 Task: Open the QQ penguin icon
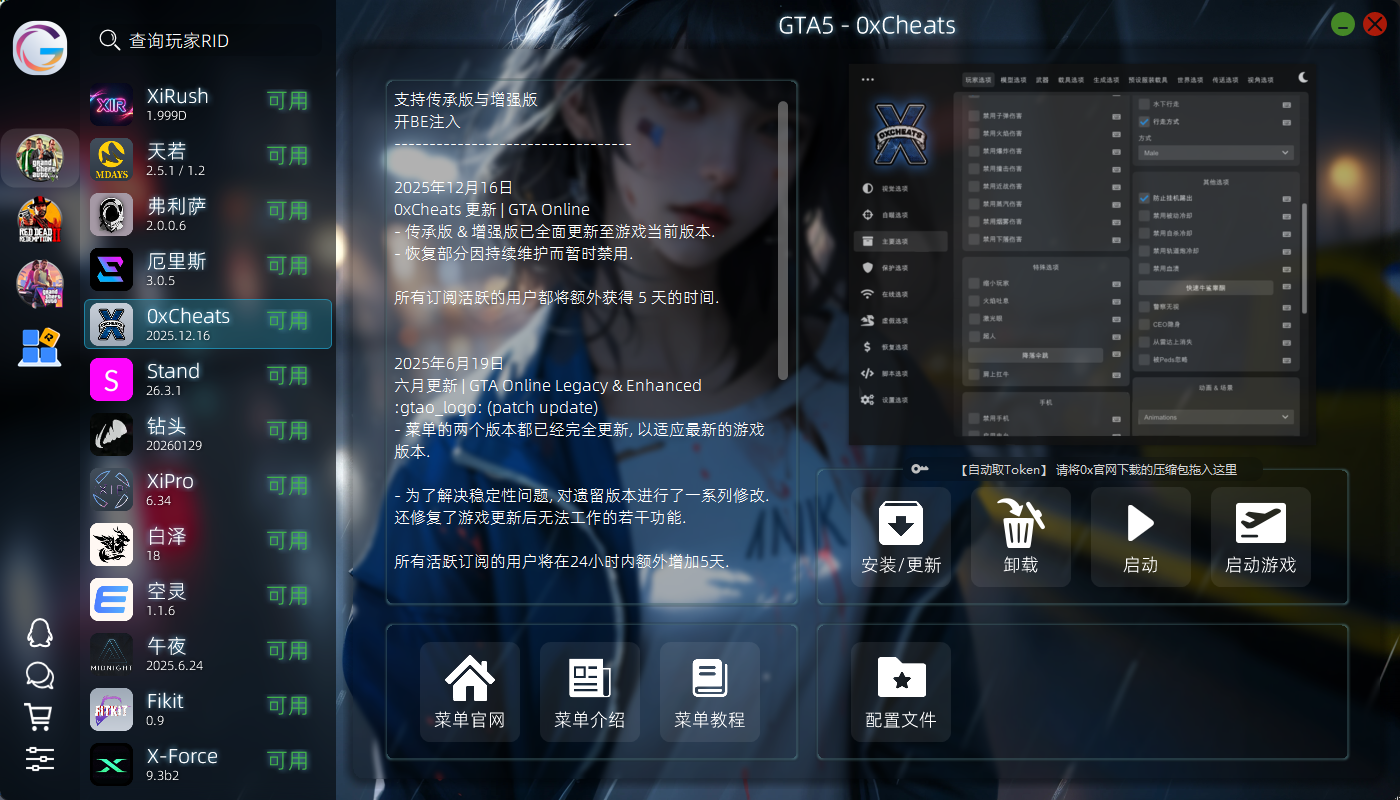(39, 633)
